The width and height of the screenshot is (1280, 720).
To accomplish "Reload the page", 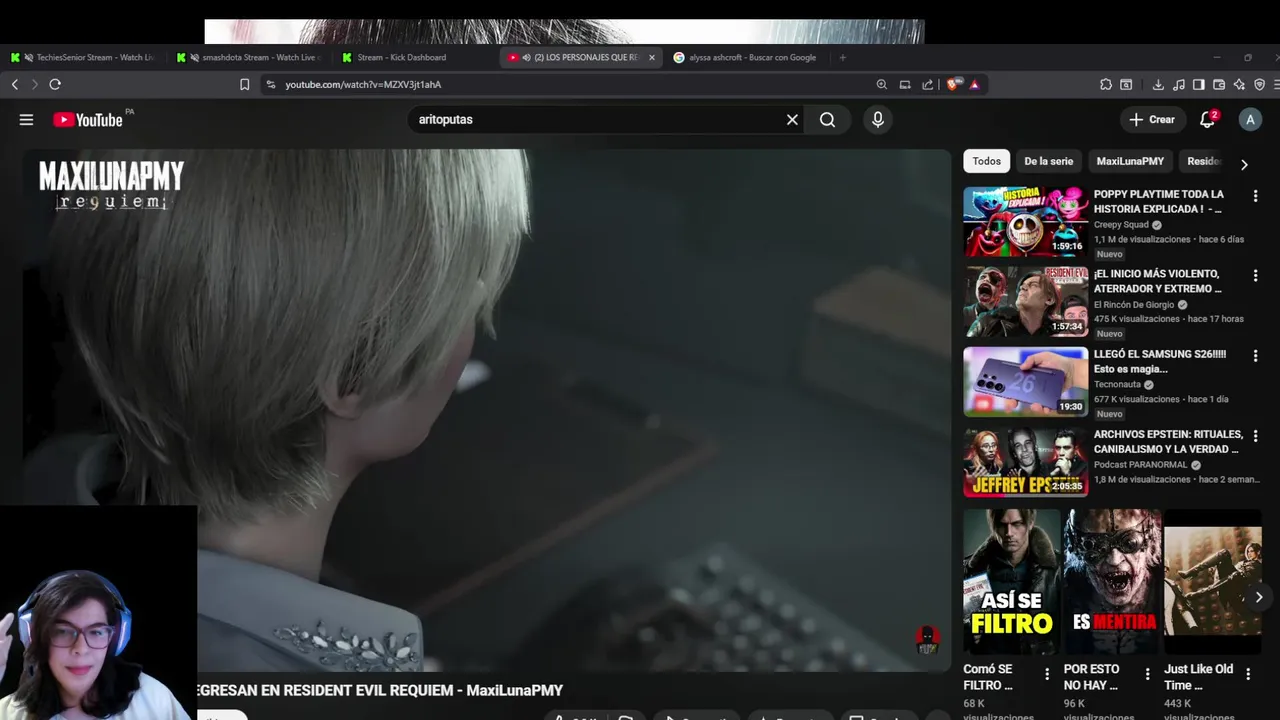I will (55, 85).
